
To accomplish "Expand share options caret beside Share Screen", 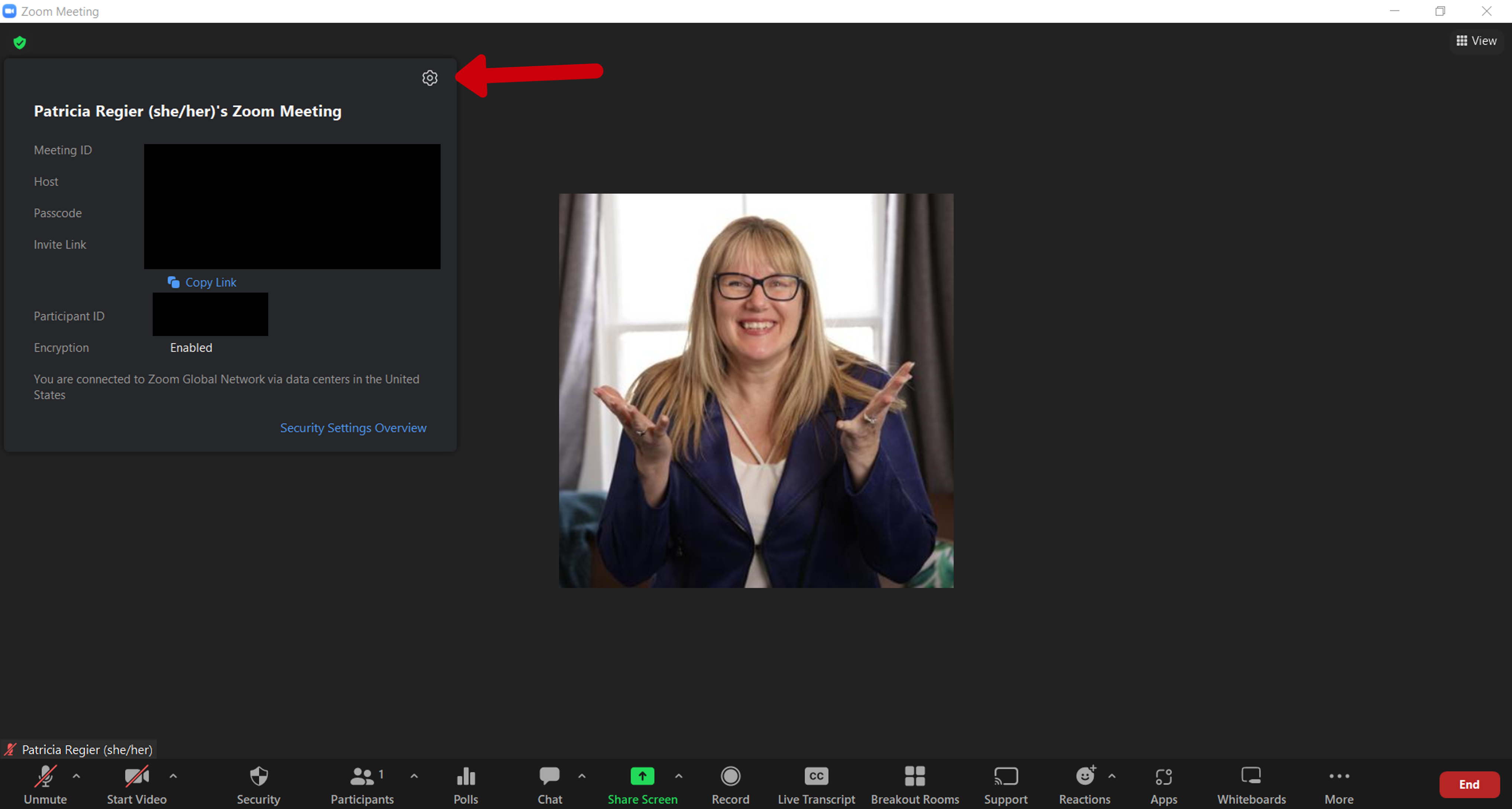I will pyautogui.click(x=678, y=776).
